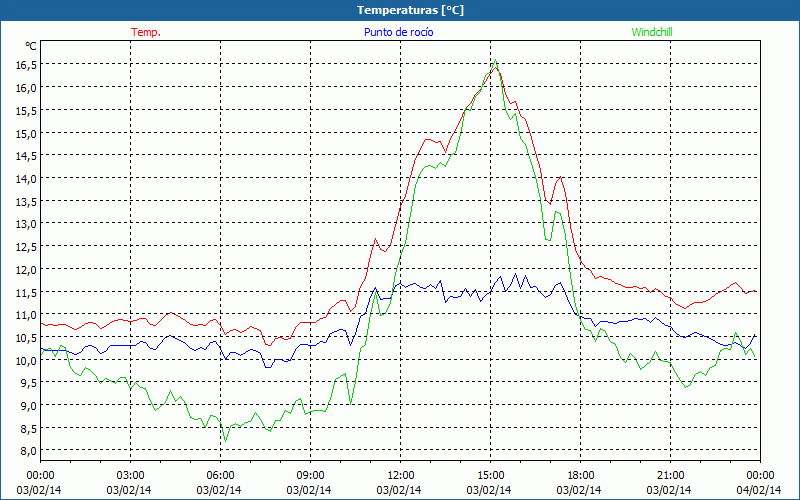Viewport: 800px width, 500px height.
Task: Click the 06:00 time axis label
Action: pyautogui.click(x=220, y=475)
